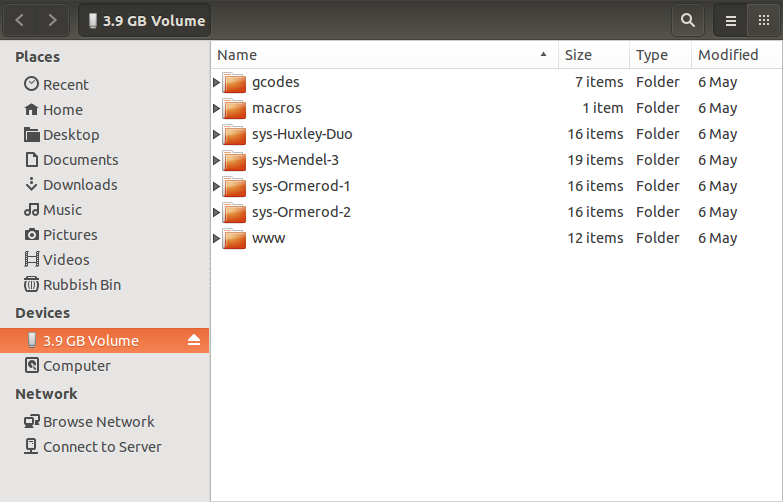This screenshot has height=502, width=783.
Task: Click the 3.9 GB Volume path button
Action: (x=145, y=20)
